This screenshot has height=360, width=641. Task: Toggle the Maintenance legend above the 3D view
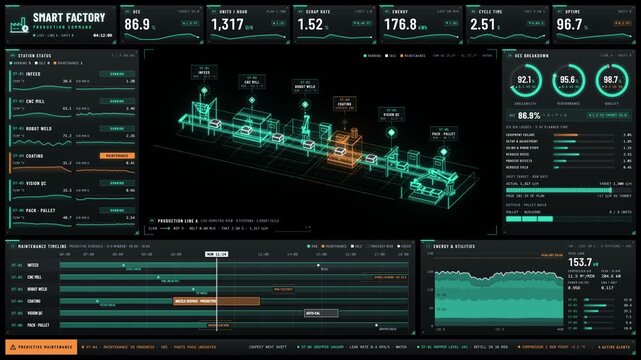tap(413, 56)
